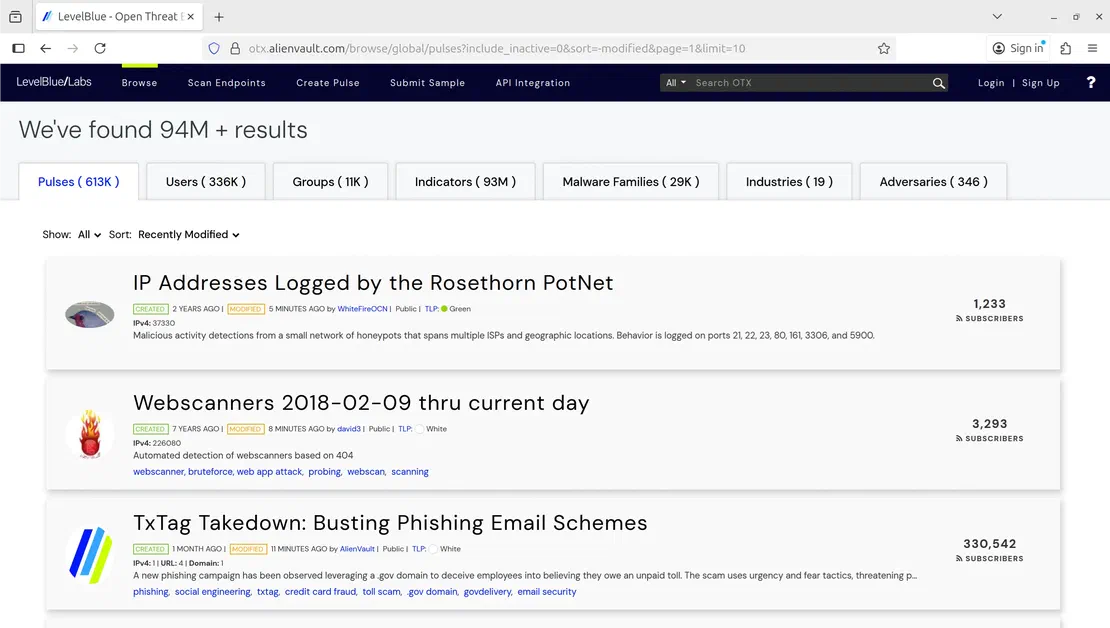Click the RSS icon beside 3,293 subscribers
The image size is (1110, 628).
pyautogui.click(x=959, y=439)
